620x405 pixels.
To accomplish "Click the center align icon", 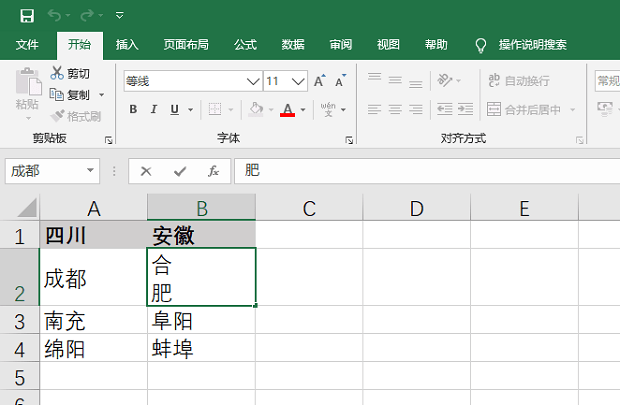I will click(x=395, y=109).
